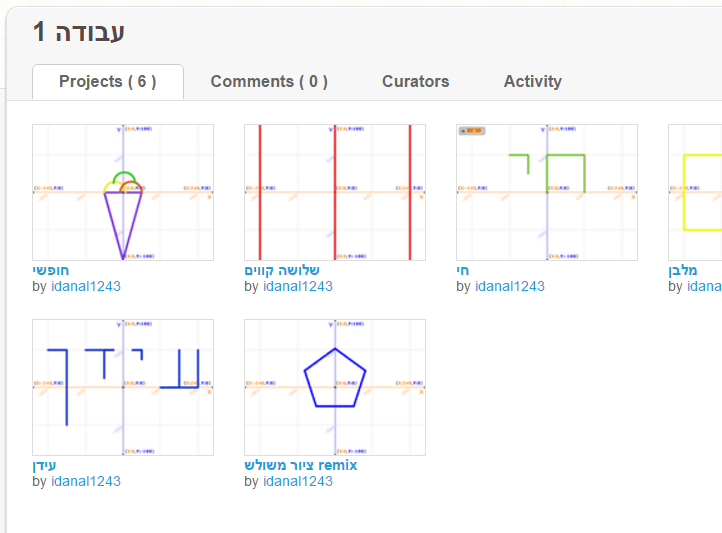Open the ice cream cone project thumbnail
Screen dimensions: 722x533
click(x=123, y=192)
